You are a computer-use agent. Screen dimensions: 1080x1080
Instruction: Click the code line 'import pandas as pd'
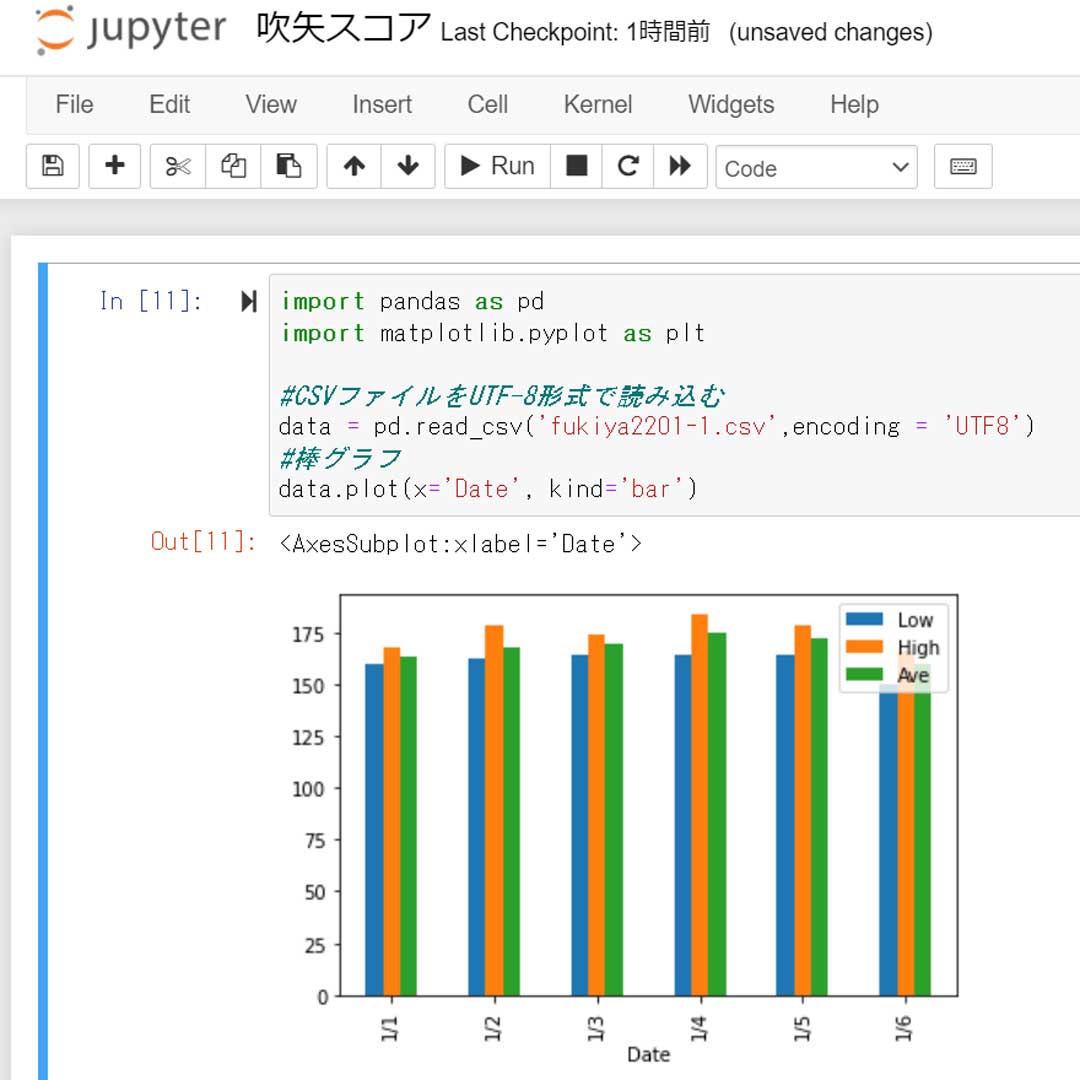[413, 302]
